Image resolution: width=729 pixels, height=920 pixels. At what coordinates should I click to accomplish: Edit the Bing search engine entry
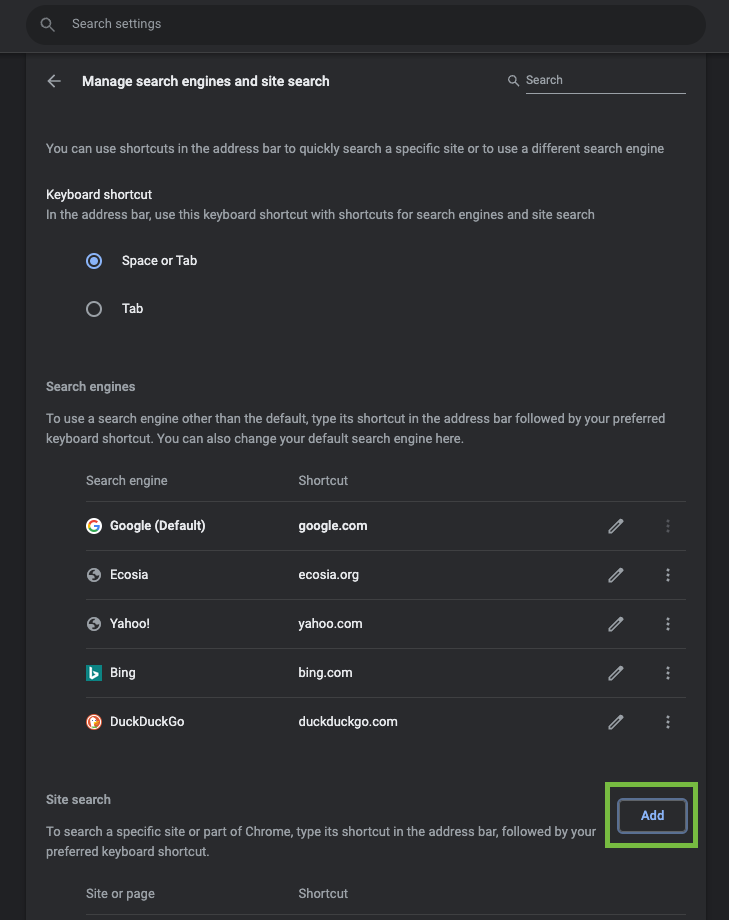pyautogui.click(x=615, y=672)
